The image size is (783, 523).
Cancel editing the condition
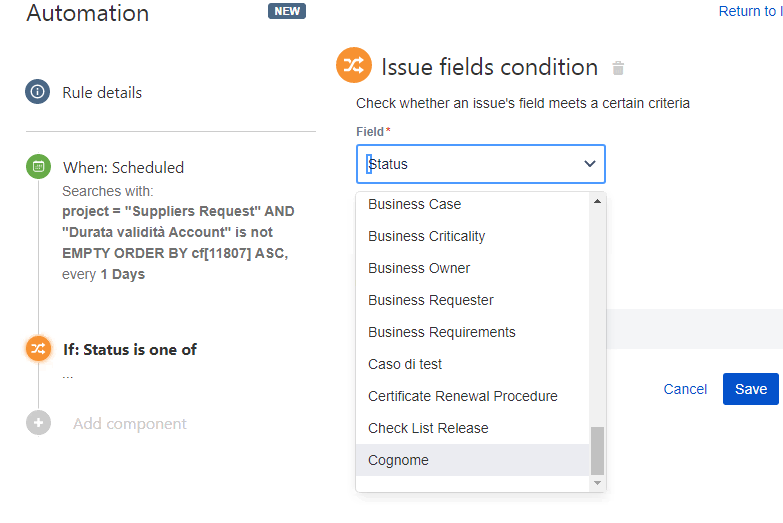[685, 389]
